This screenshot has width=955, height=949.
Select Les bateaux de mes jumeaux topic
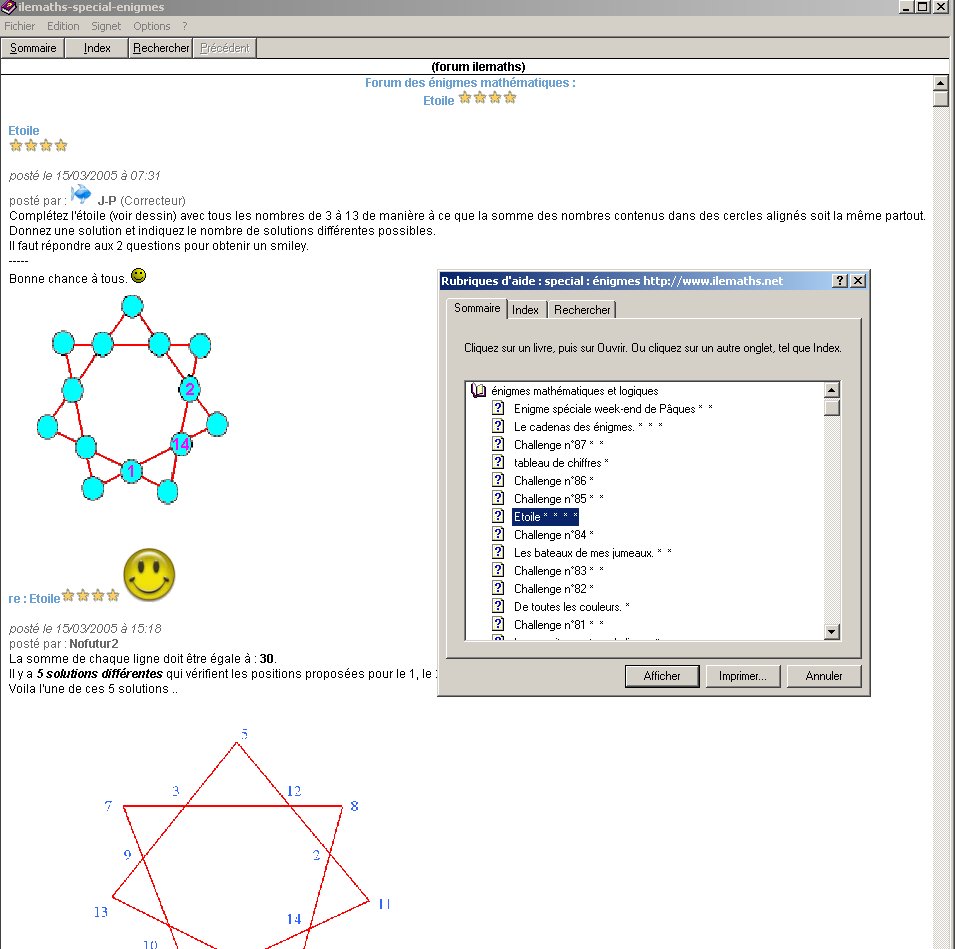tap(592, 553)
